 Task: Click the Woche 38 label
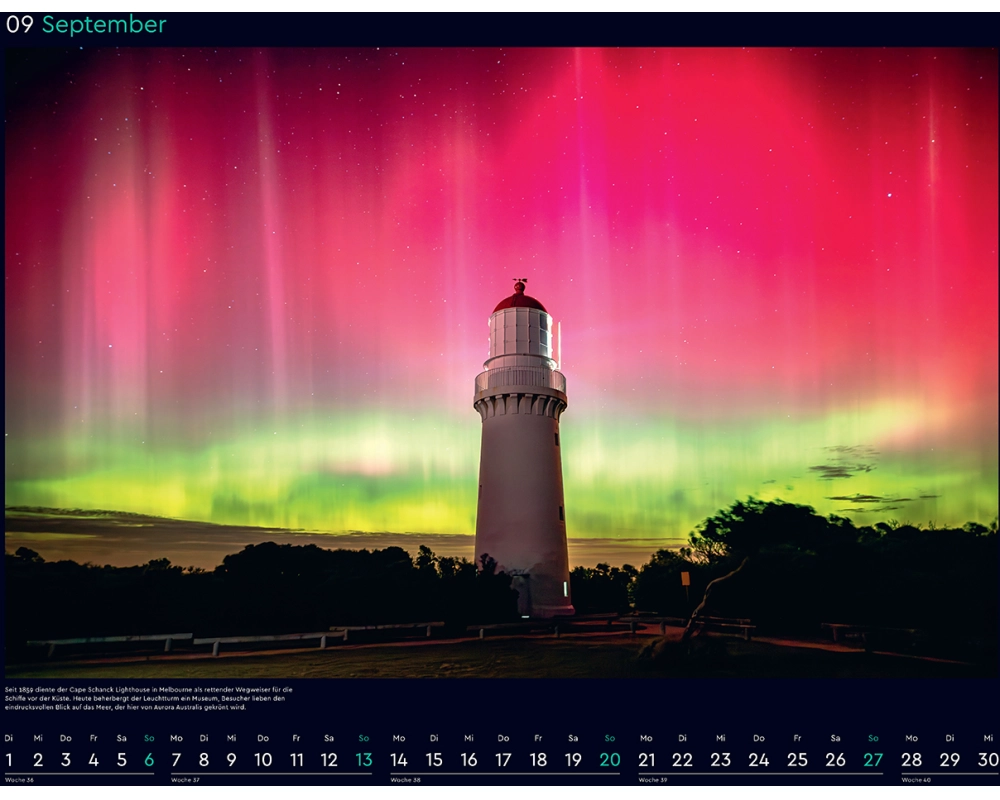click(x=405, y=780)
